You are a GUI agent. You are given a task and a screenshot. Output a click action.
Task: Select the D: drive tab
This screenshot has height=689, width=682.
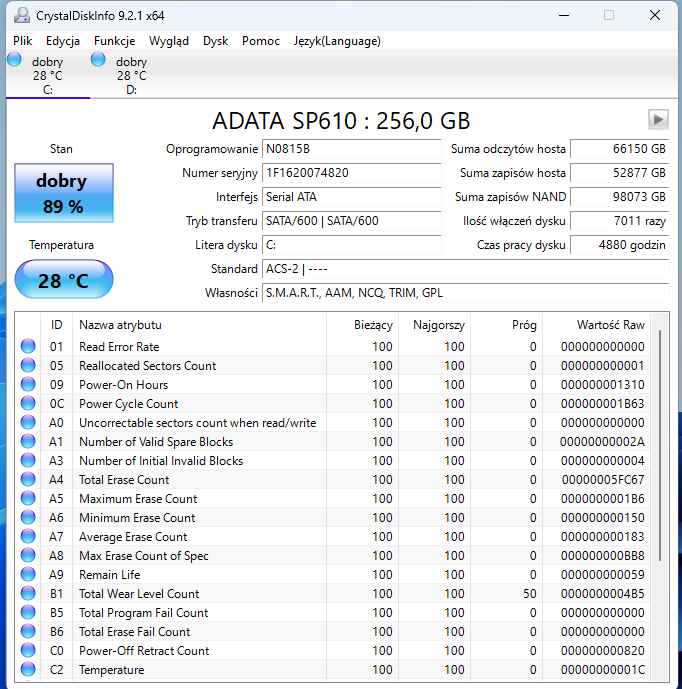pyautogui.click(x=131, y=75)
